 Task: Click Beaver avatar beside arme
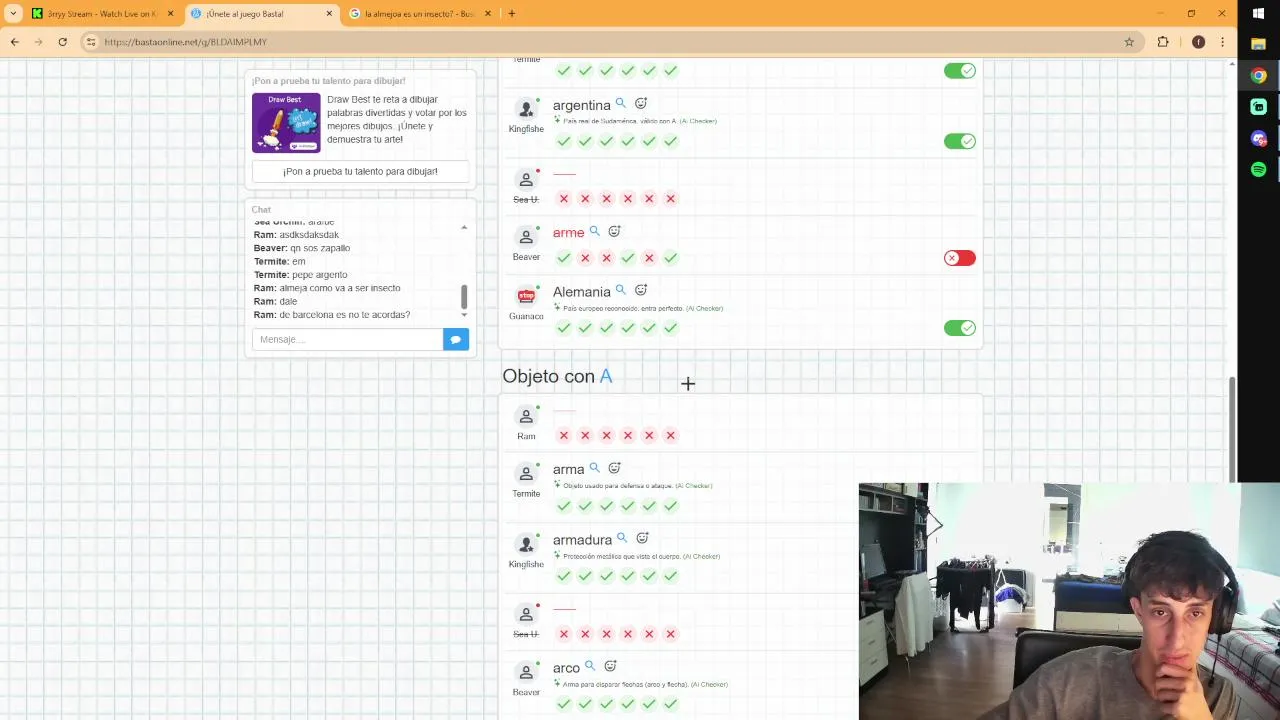coord(526,237)
